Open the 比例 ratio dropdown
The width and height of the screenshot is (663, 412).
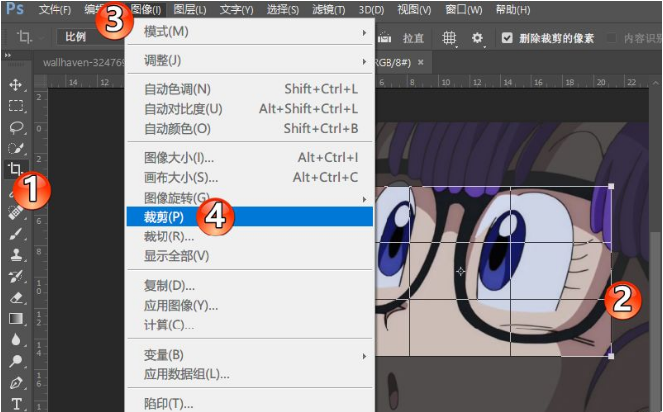click(90, 37)
